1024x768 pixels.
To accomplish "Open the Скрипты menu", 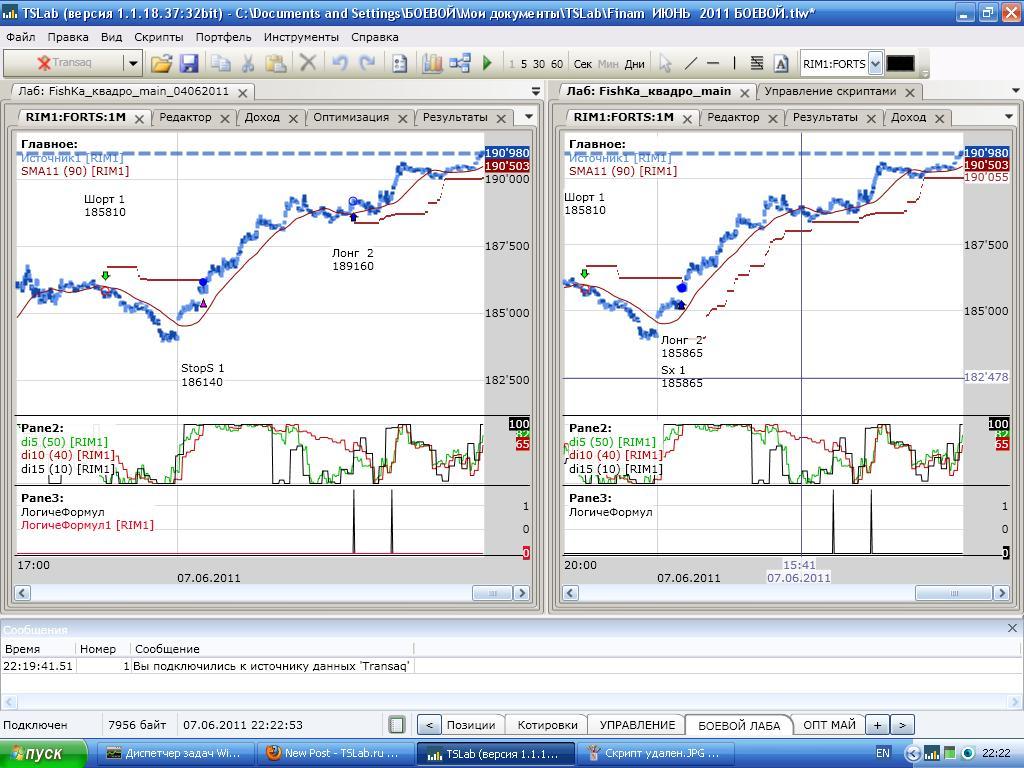I will click(x=158, y=37).
